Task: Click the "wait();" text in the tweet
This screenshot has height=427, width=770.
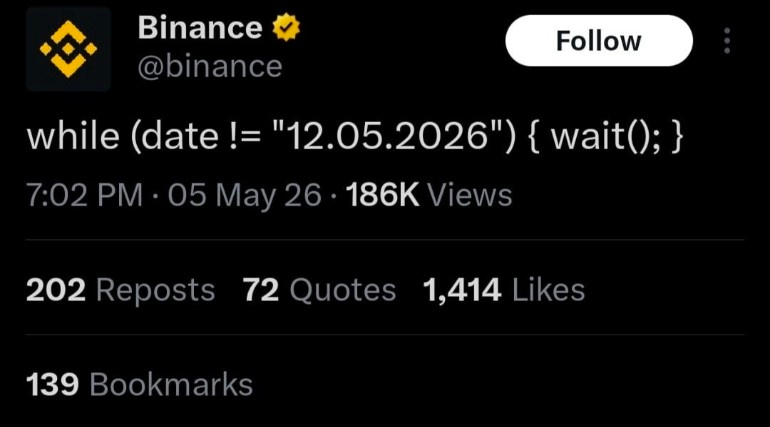Action: 606,136
